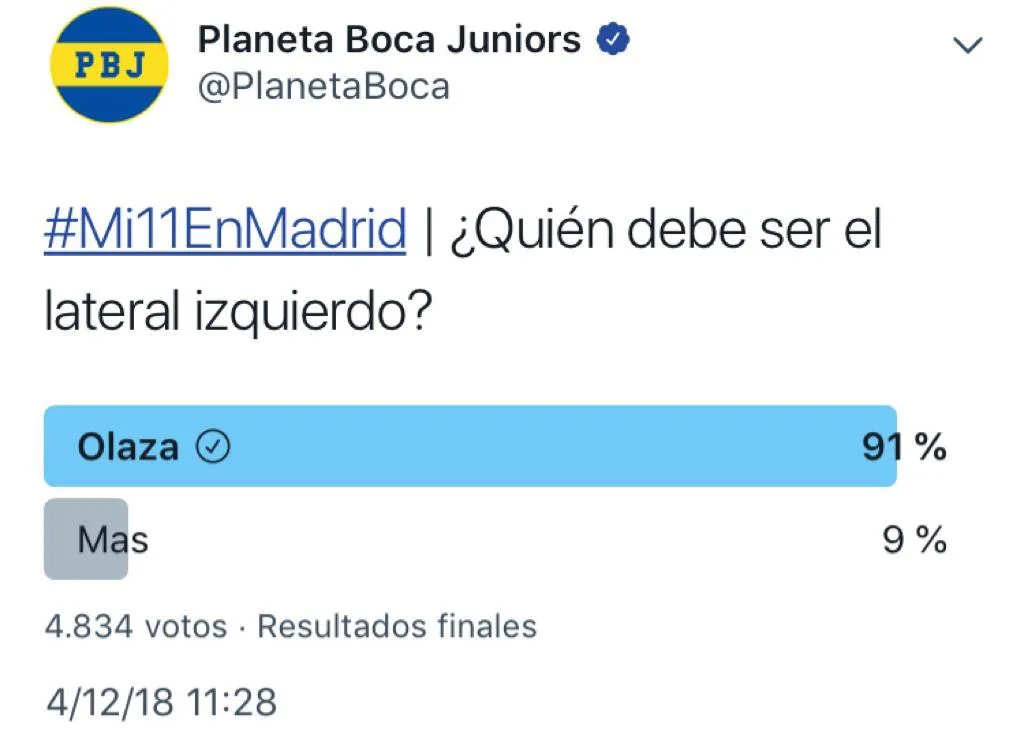This screenshot has width=1024, height=756.
Task: Click the 9 % result value
Action: click(x=914, y=541)
